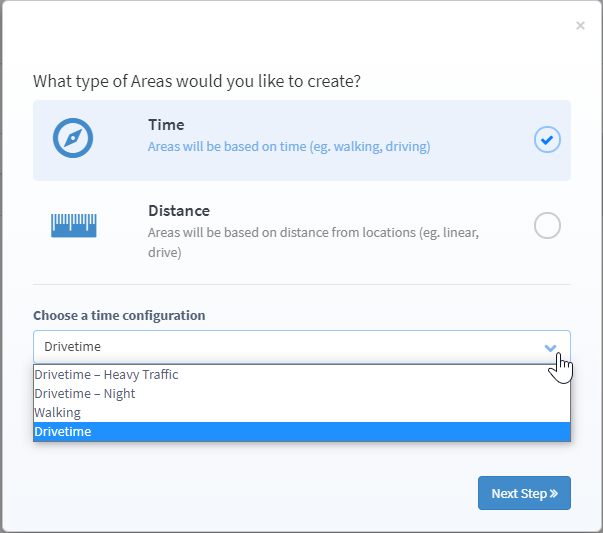
Task: Close the dialog with the X icon
Action: click(580, 26)
